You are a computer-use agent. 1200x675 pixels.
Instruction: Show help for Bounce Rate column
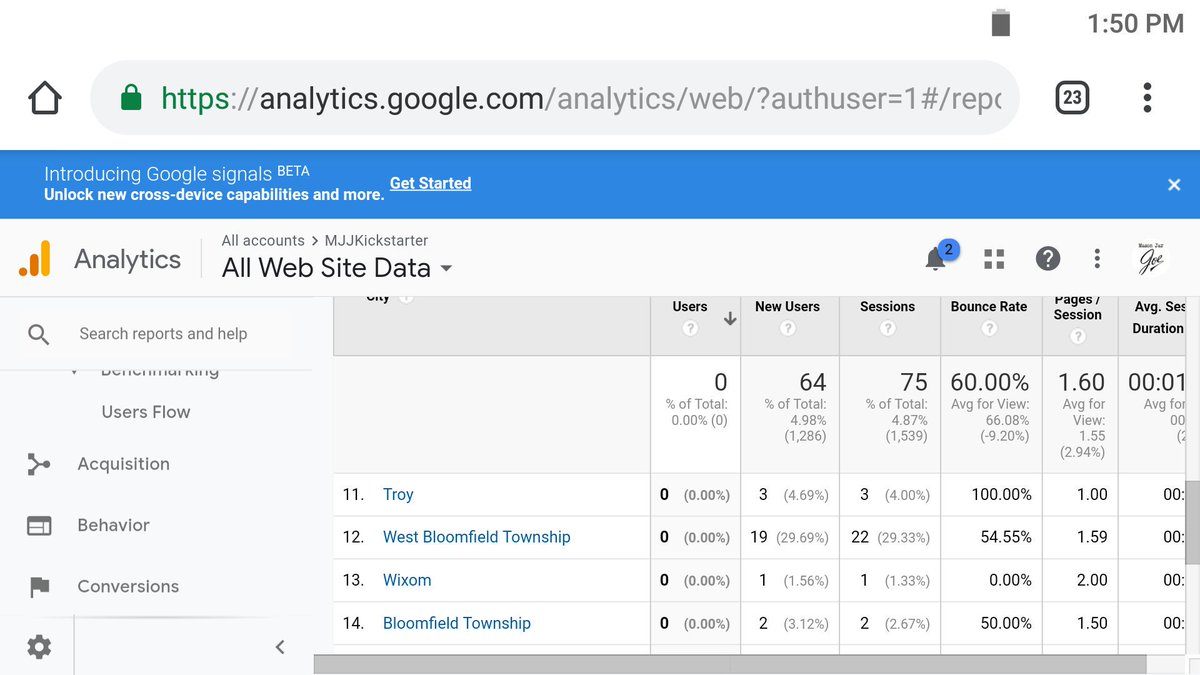tap(989, 328)
